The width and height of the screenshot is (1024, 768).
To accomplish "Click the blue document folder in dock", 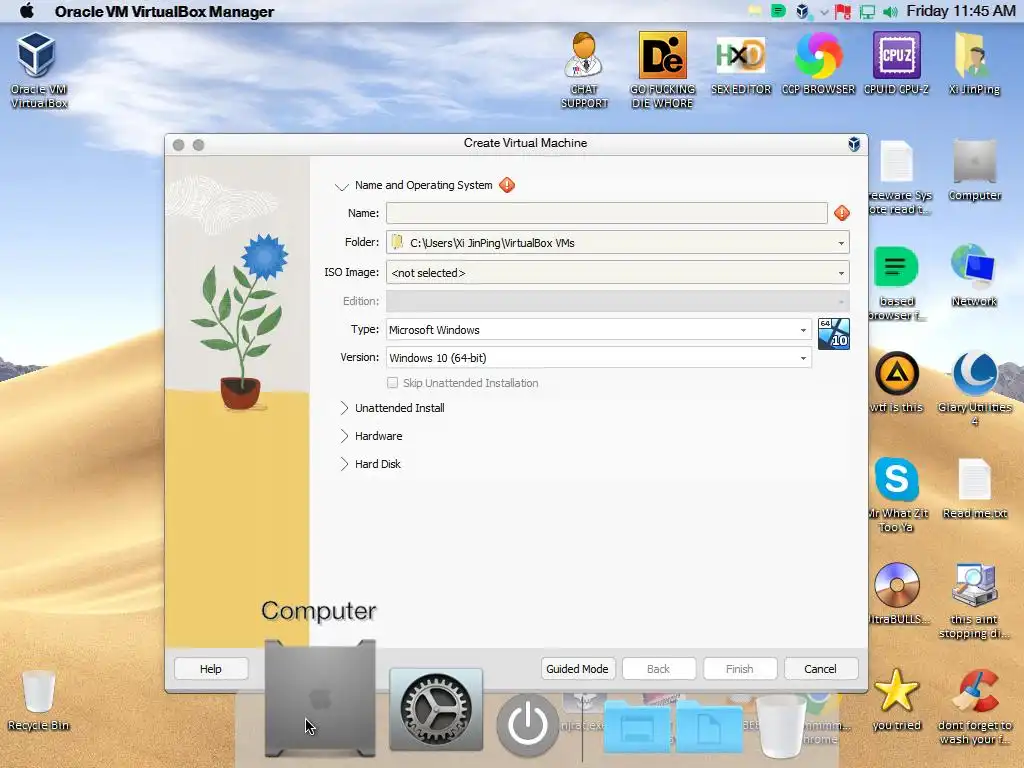I will [x=709, y=726].
